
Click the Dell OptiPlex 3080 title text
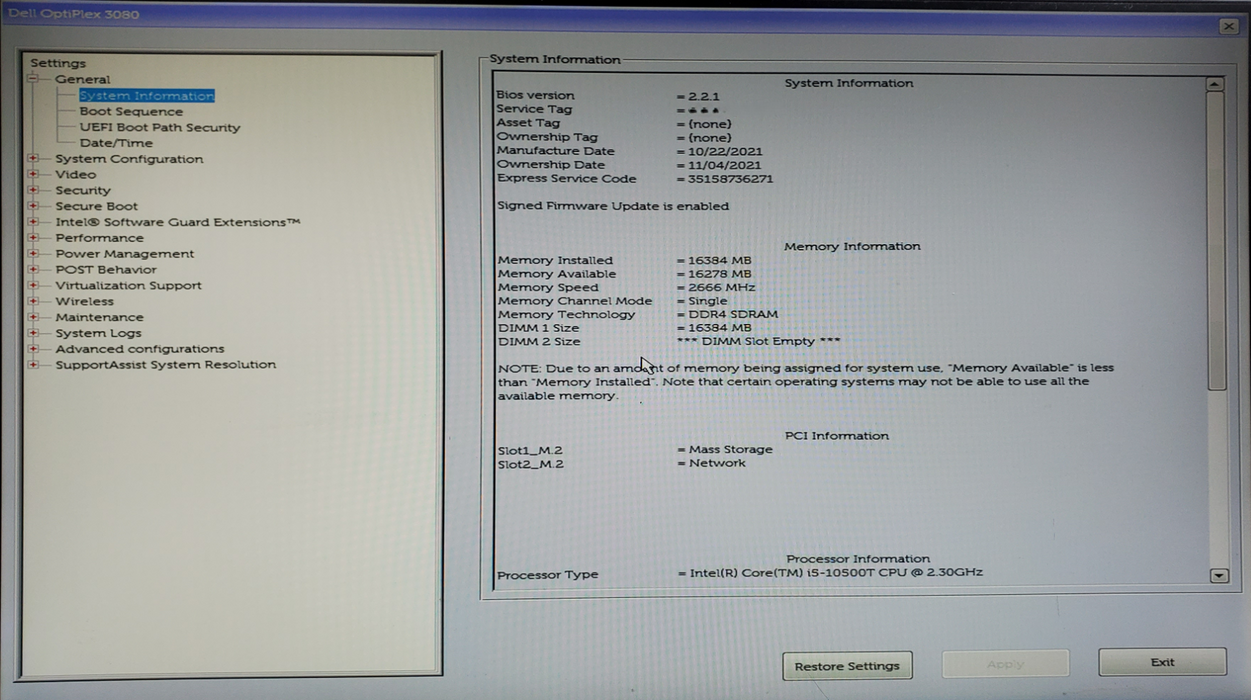point(74,14)
